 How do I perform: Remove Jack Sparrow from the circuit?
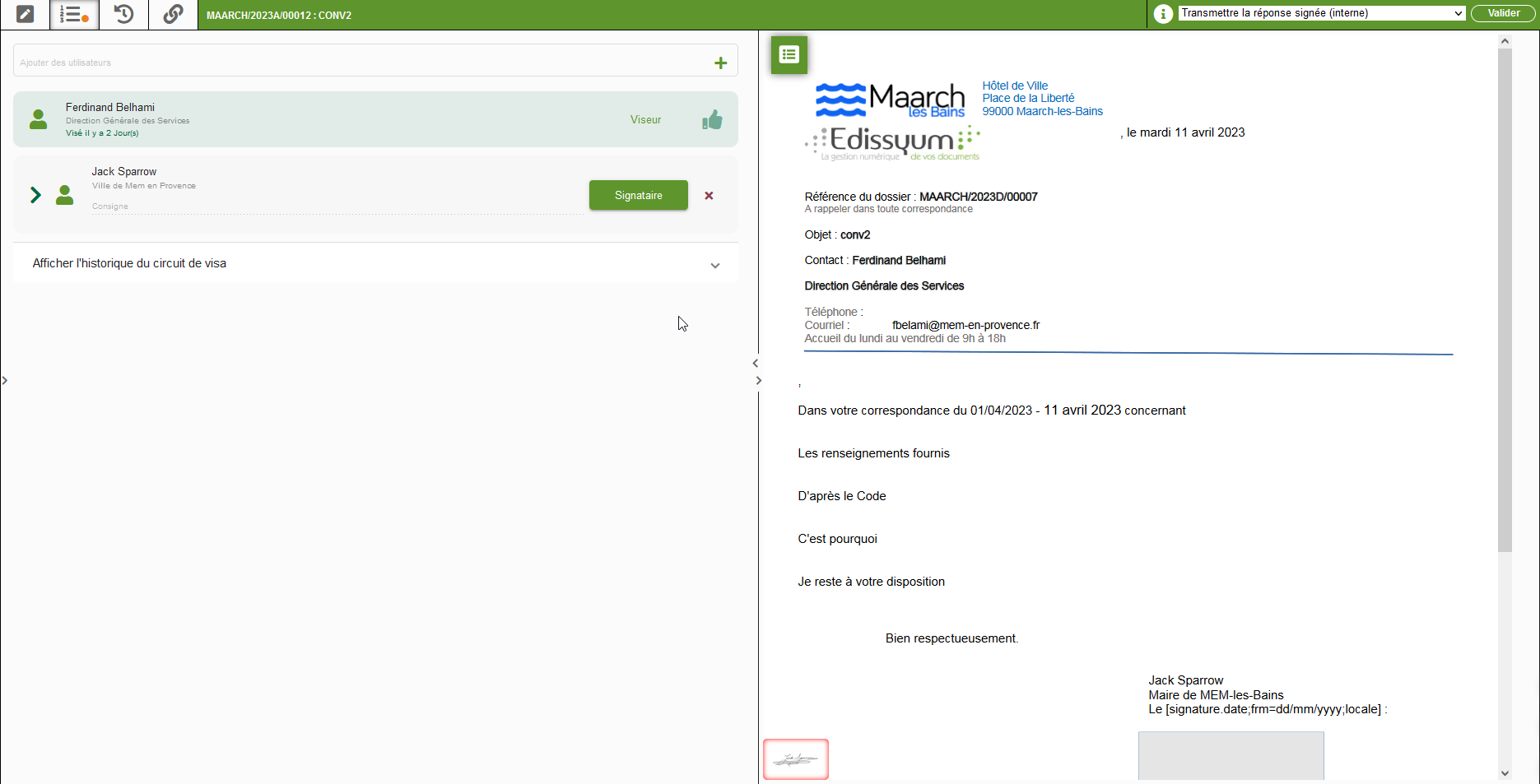(709, 196)
